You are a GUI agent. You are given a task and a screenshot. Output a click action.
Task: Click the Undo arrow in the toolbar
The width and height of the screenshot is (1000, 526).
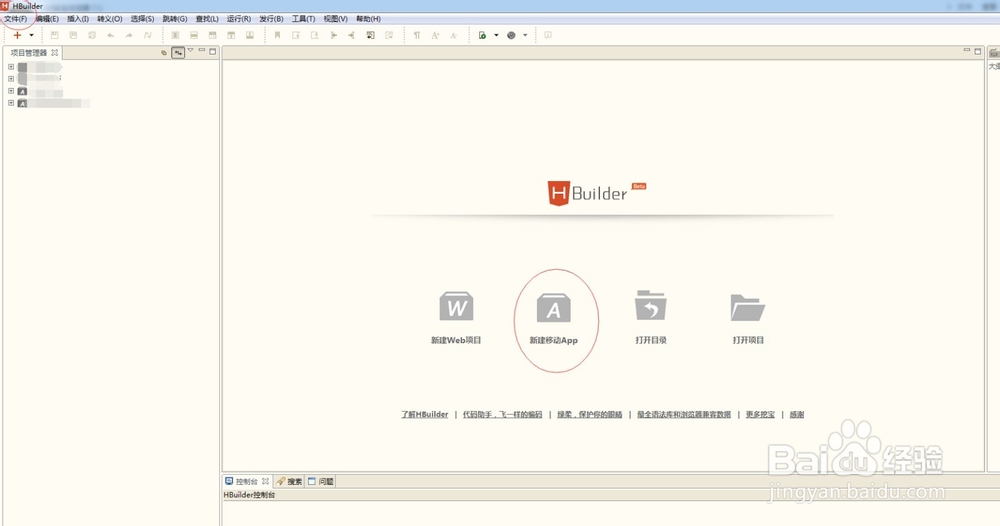point(110,35)
